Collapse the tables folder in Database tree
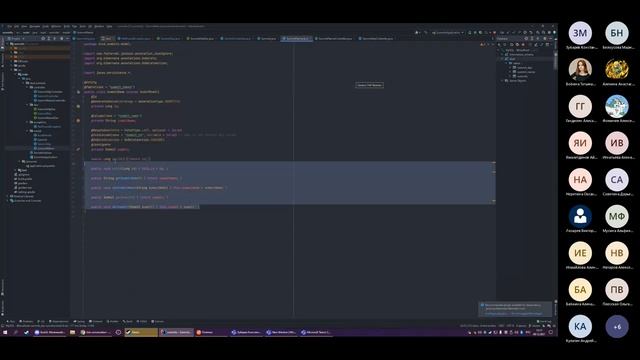This screenshot has width=640, height=360. (x=507, y=63)
